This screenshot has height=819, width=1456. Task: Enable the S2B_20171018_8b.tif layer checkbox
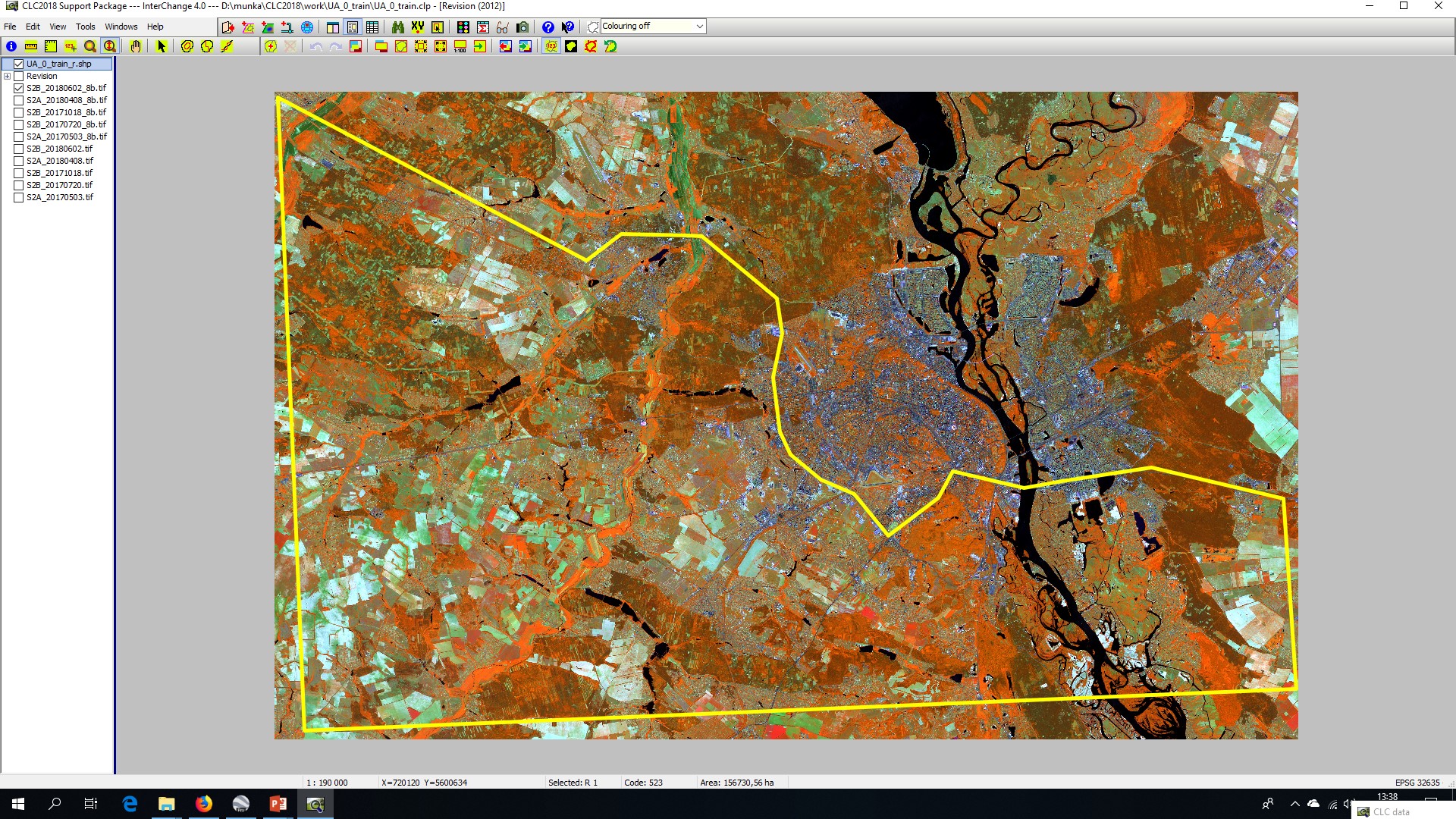tap(19, 112)
